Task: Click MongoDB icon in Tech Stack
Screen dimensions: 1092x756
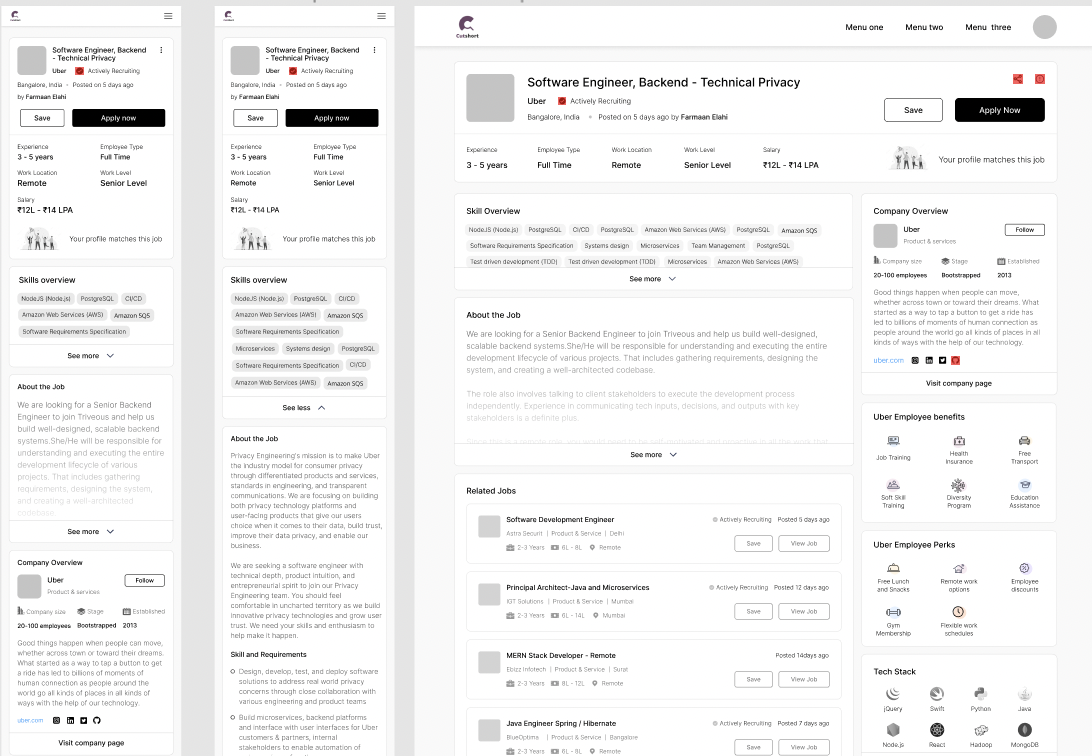Action: tap(1024, 730)
